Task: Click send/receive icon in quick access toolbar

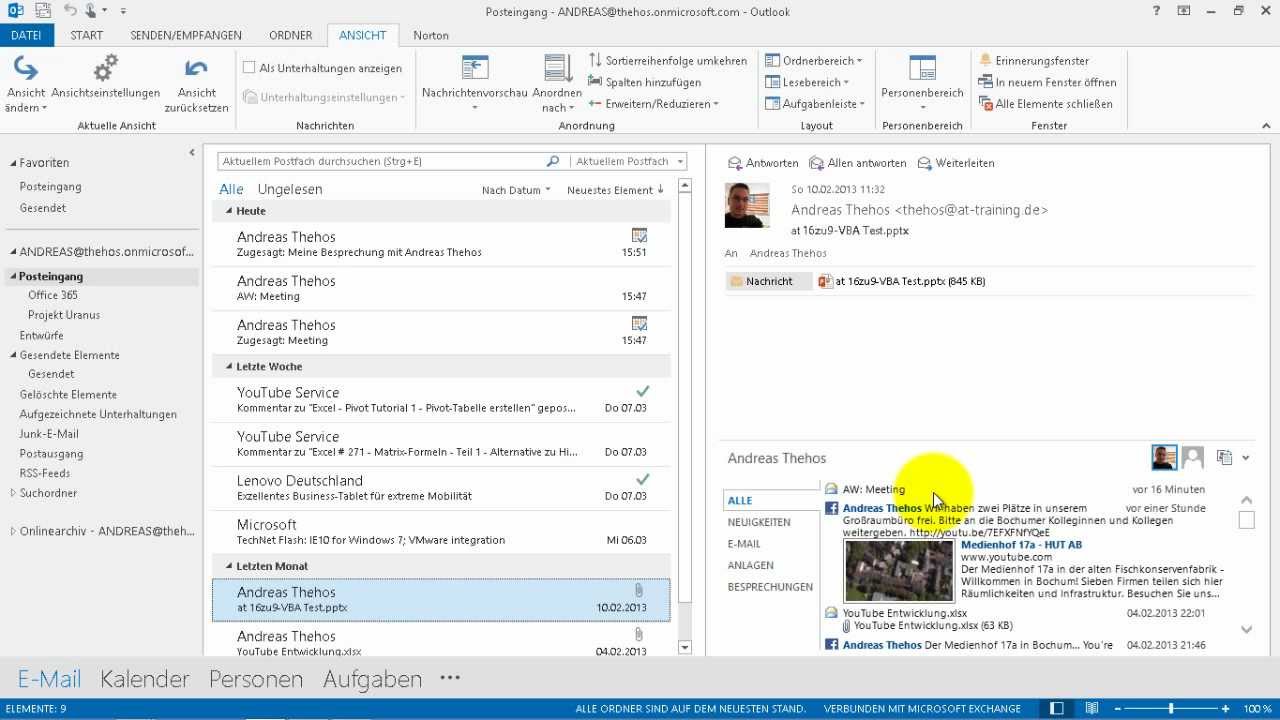Action: [x=43, y=11]
